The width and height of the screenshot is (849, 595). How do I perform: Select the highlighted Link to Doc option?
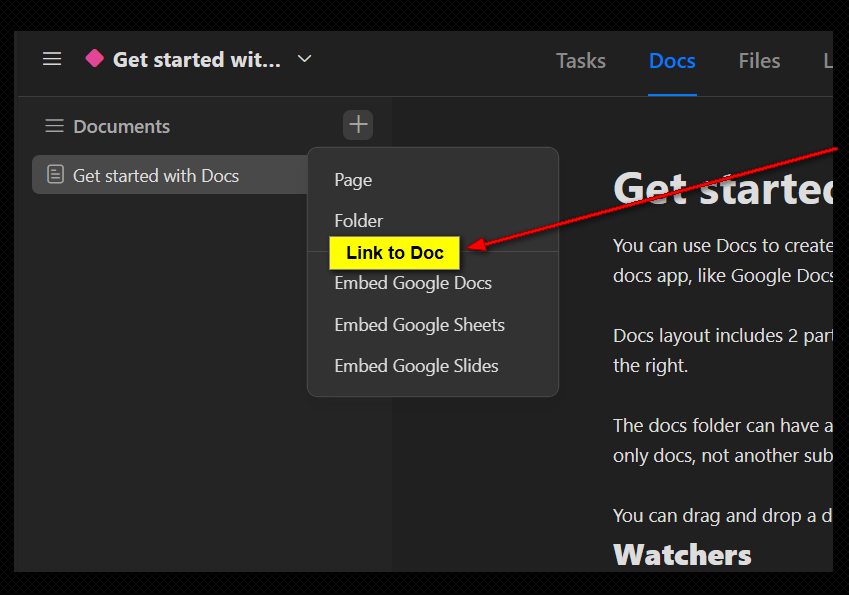(394, 253)
